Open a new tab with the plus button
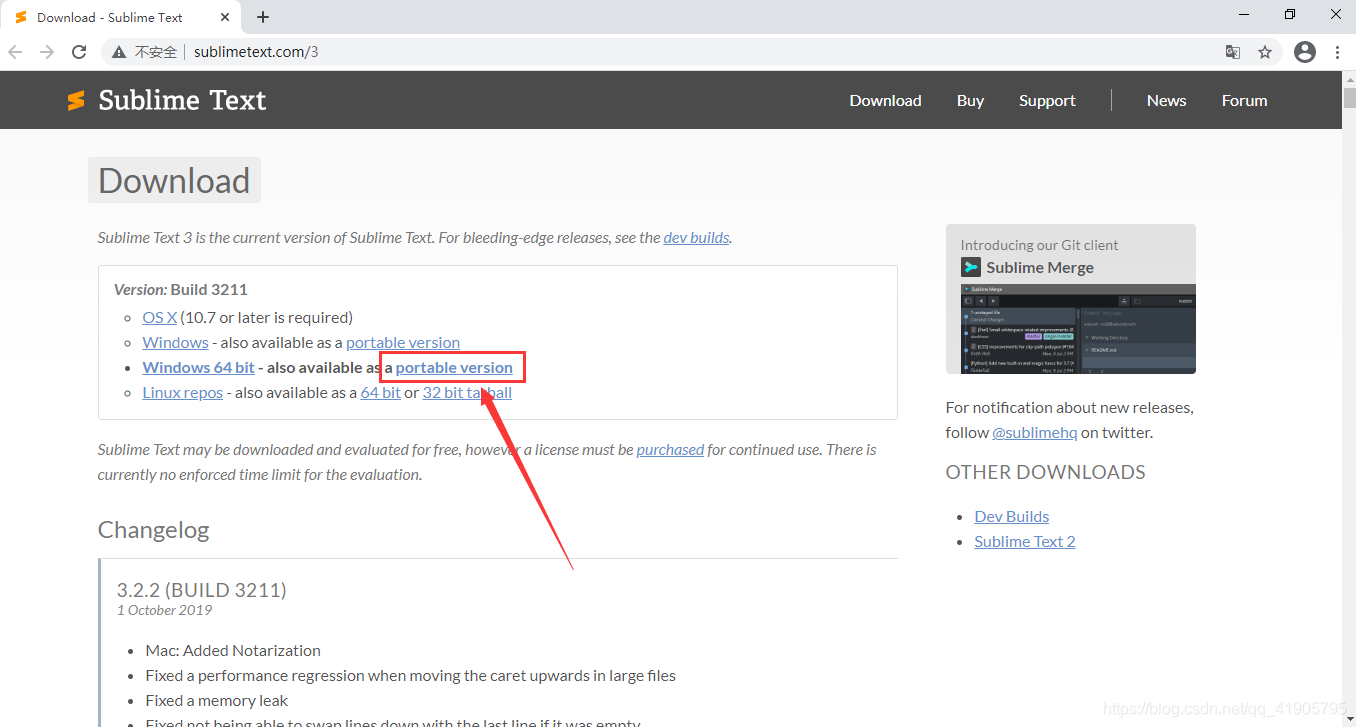Viewport: 1356px width, 727px height. click(x=263, y=17)
